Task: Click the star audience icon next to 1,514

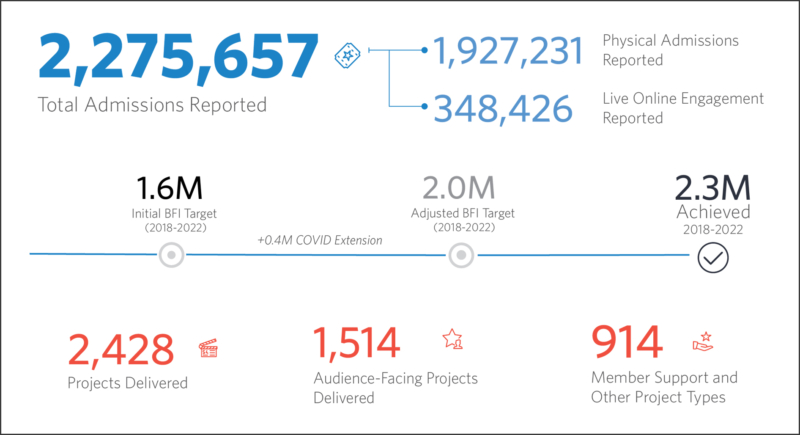Action: 452,340
